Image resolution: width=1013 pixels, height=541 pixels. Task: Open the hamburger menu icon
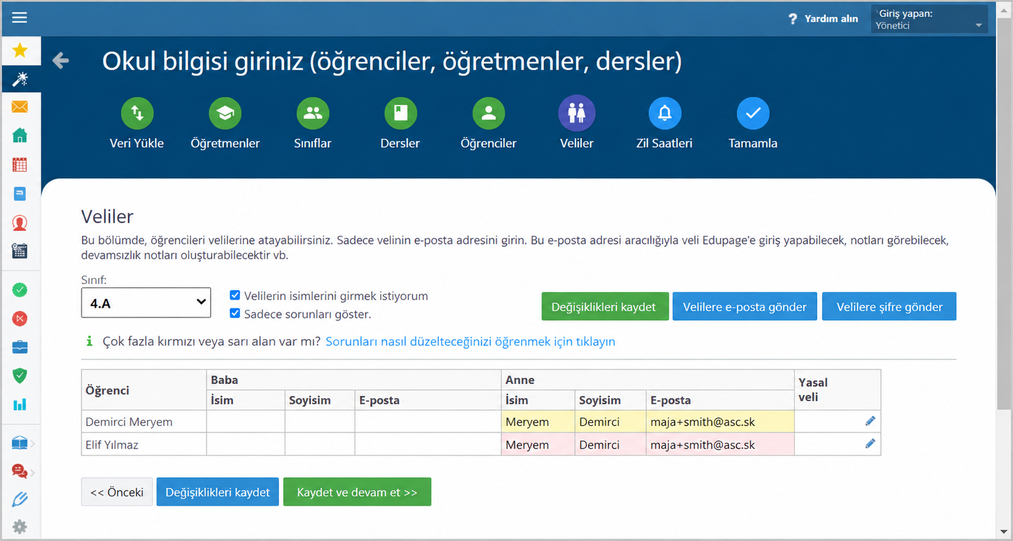[x=20, y=17]
